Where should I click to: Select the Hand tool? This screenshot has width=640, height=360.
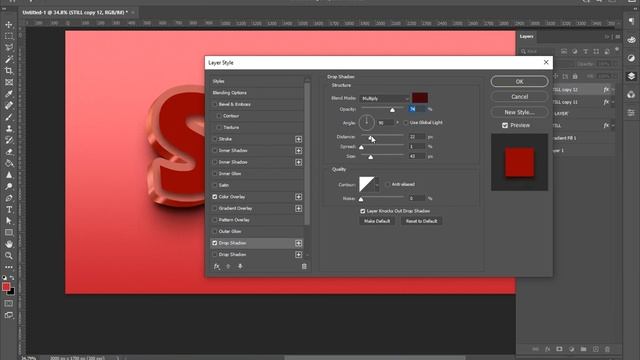pyautogui.click(x=9, y=244)
